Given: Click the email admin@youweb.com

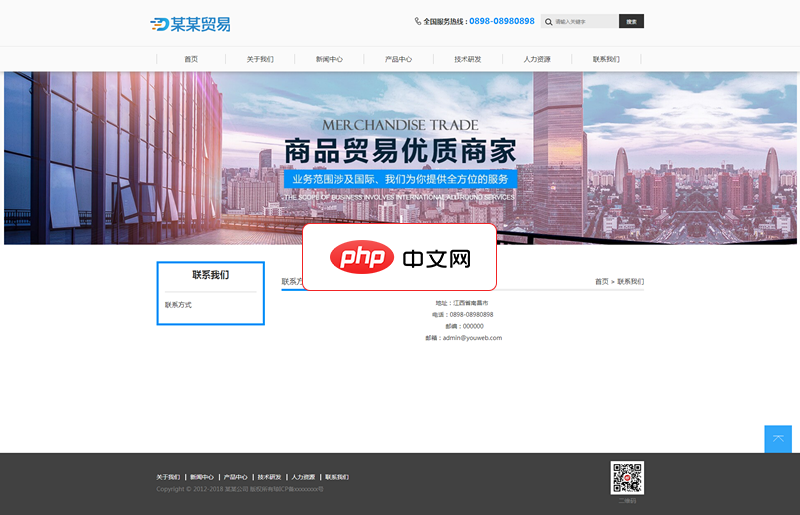Looking at the screenshot, I should 464,338.
